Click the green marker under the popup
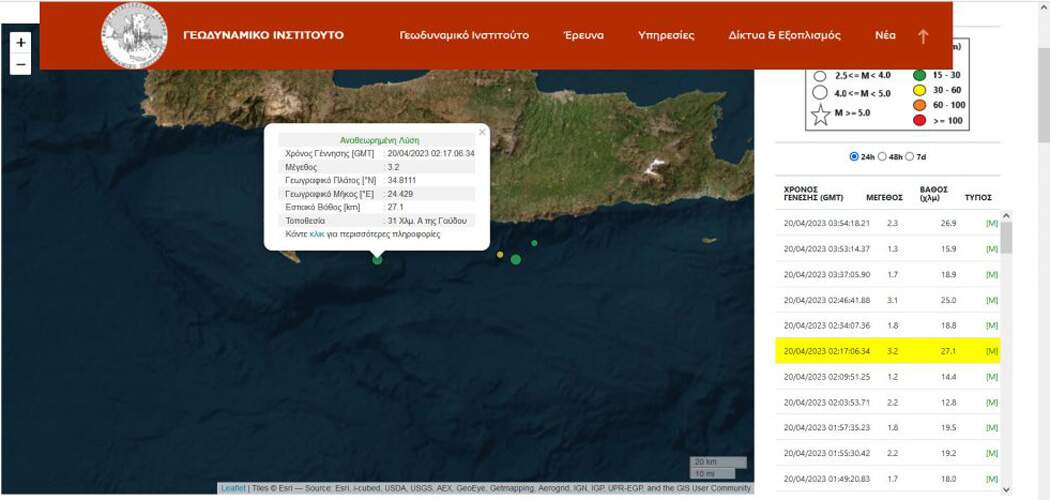The height and width of the screenshot is (500, 1050). click(377, 260)
